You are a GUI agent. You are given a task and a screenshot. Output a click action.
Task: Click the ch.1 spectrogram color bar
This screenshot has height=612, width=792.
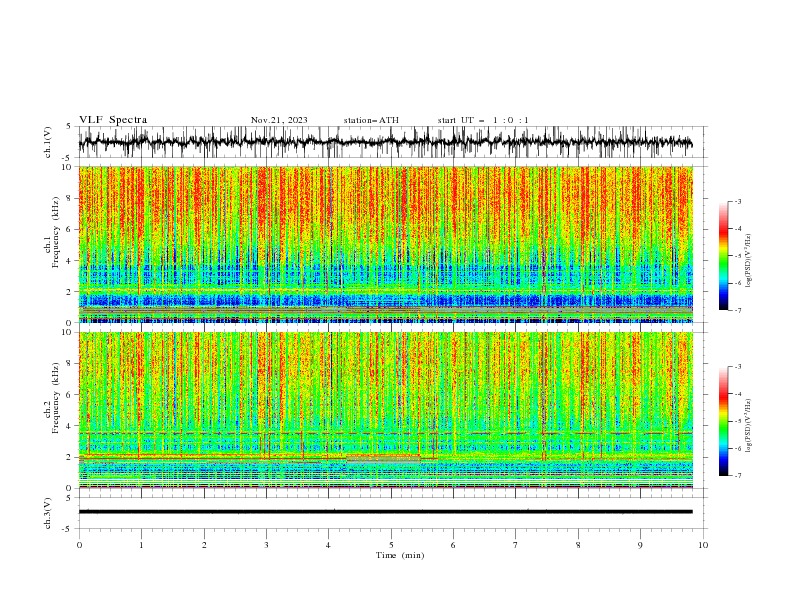[x=723, y=256]
